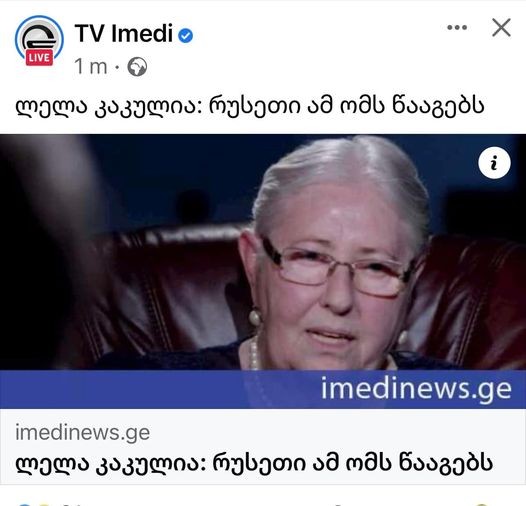Open the TV Imedi profile avatar
This screenshot has height=506, width=526.
[39, 40]
